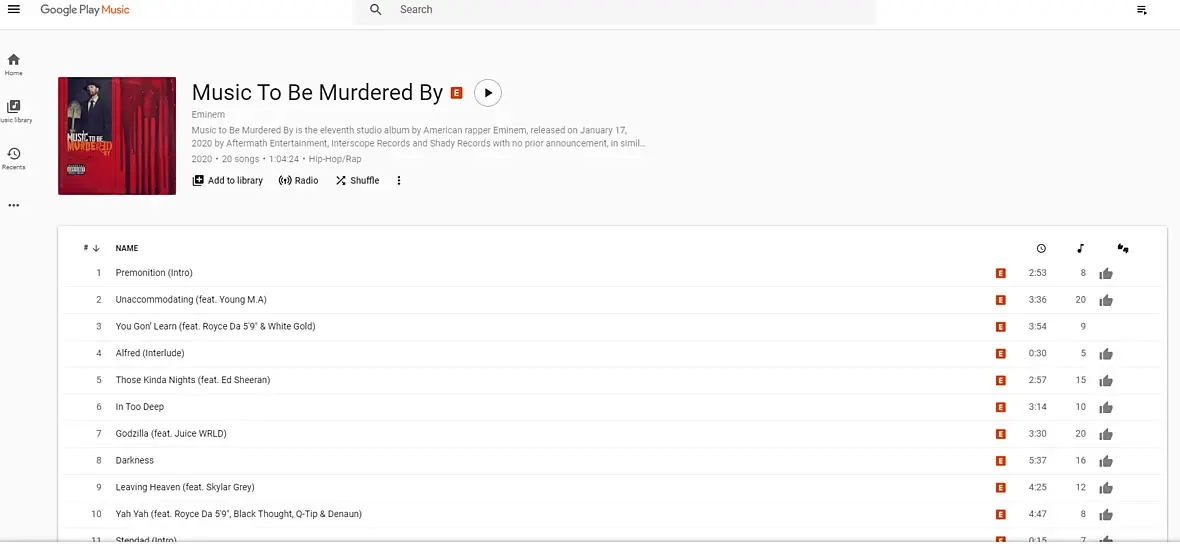This screenshot has width=1180, height=555.
Task: Open Recents in sidebar
Action: pos(14,158)
